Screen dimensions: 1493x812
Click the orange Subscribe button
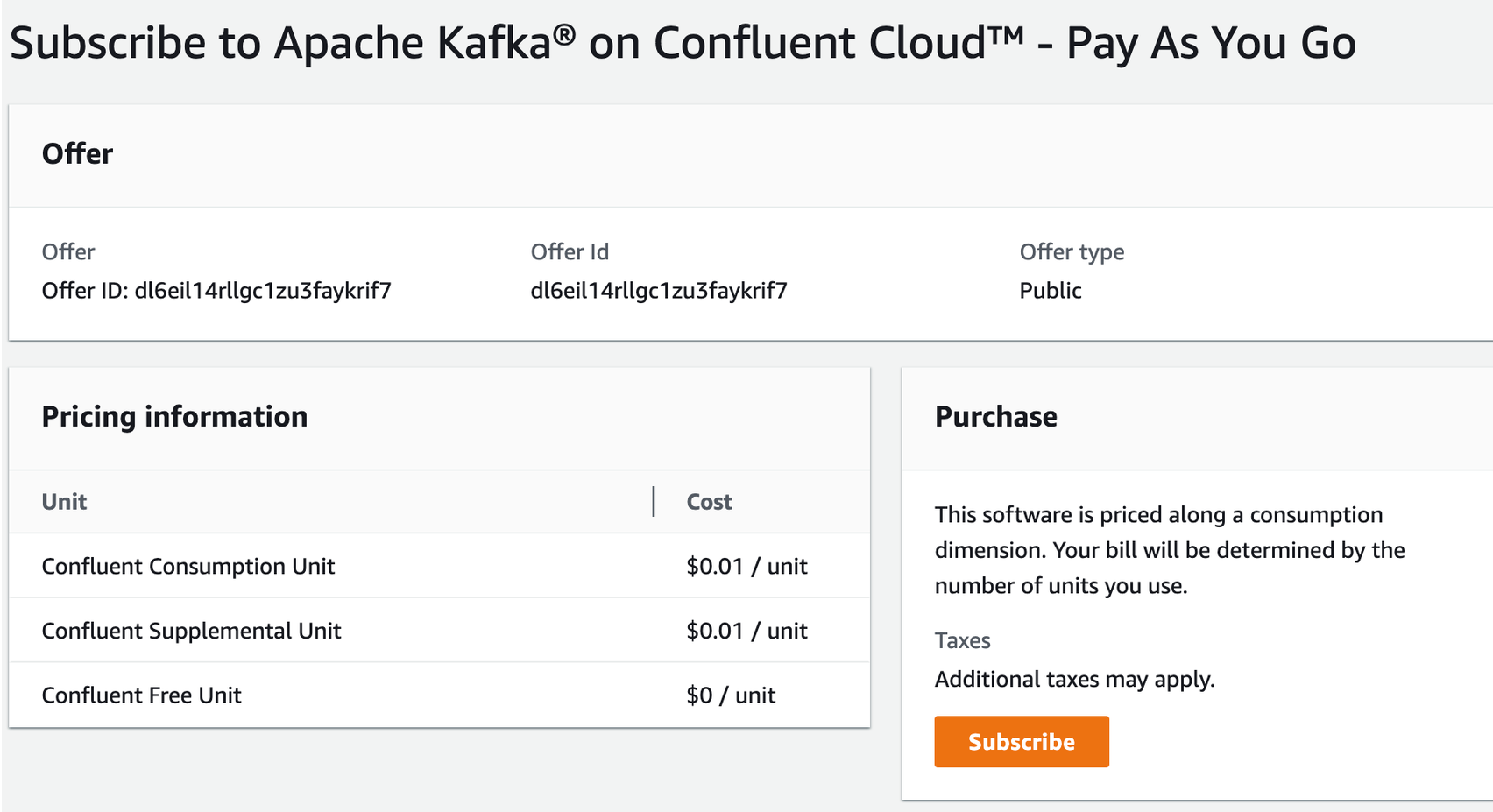[1021, 741]
